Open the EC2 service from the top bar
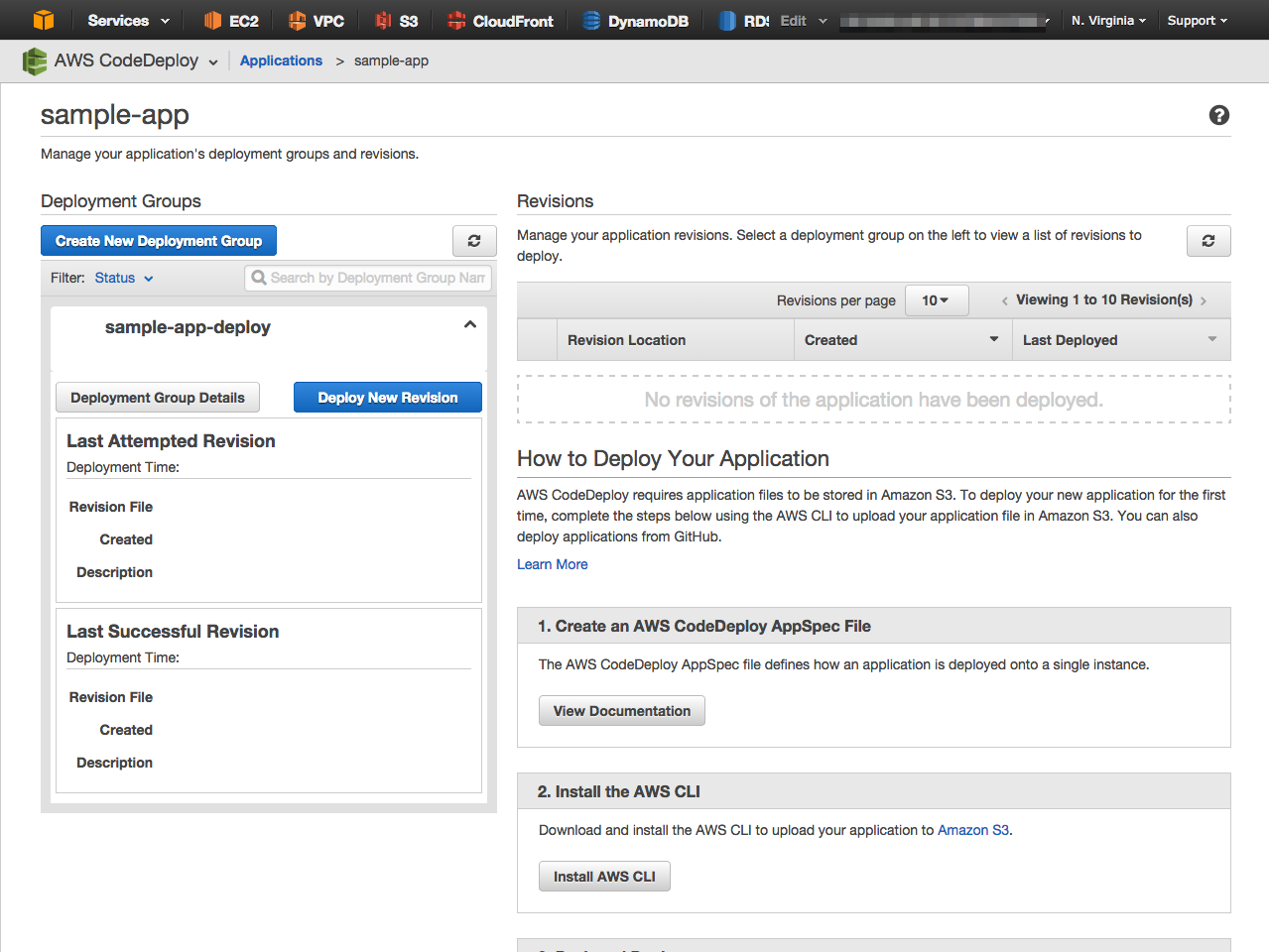Image resolution: width=1269 pixels, height=952 pixels. tap(229, 20)
